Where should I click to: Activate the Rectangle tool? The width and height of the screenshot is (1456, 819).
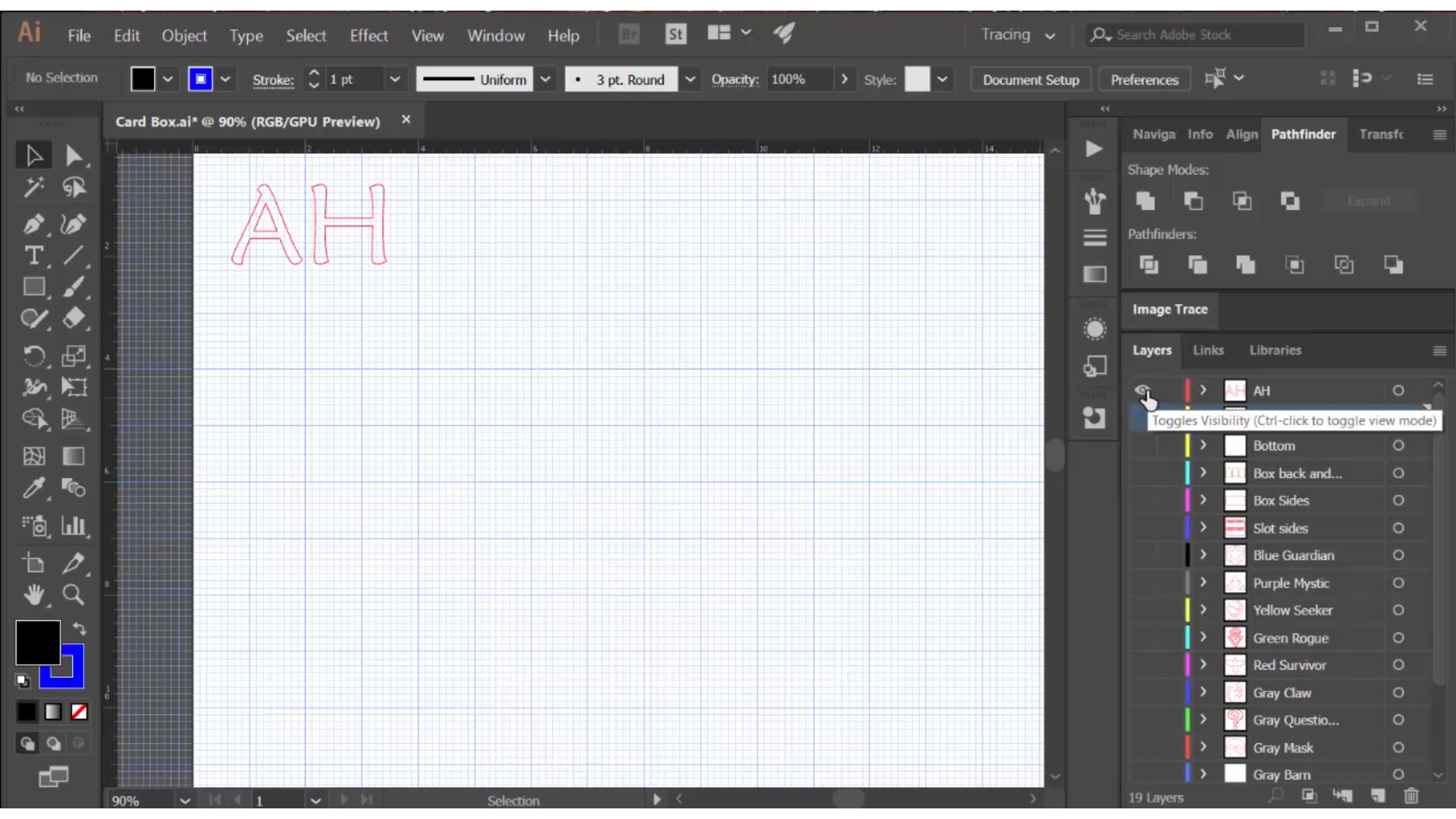(34, 287)
